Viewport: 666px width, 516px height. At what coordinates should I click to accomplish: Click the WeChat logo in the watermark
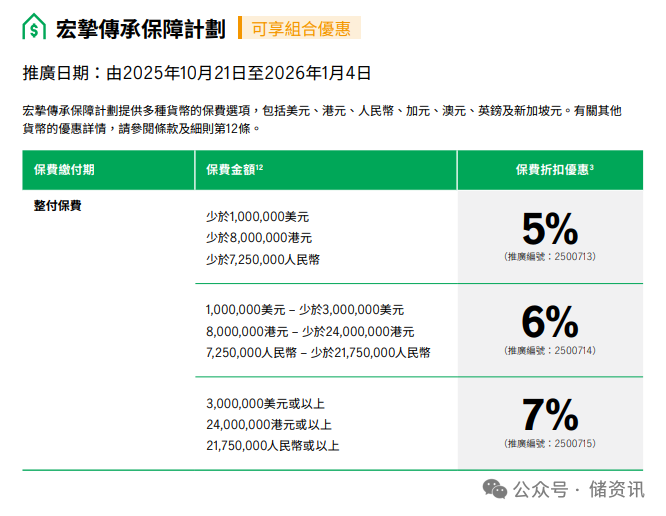pos(495,489)
